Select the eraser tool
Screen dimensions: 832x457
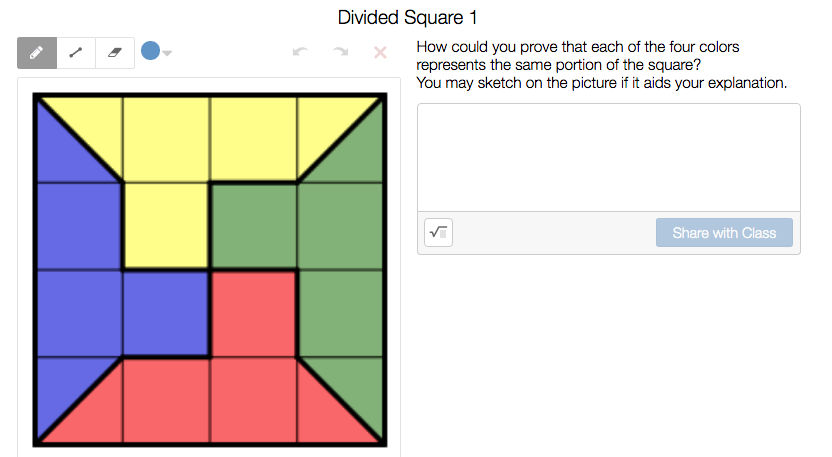tap(115, 52)
